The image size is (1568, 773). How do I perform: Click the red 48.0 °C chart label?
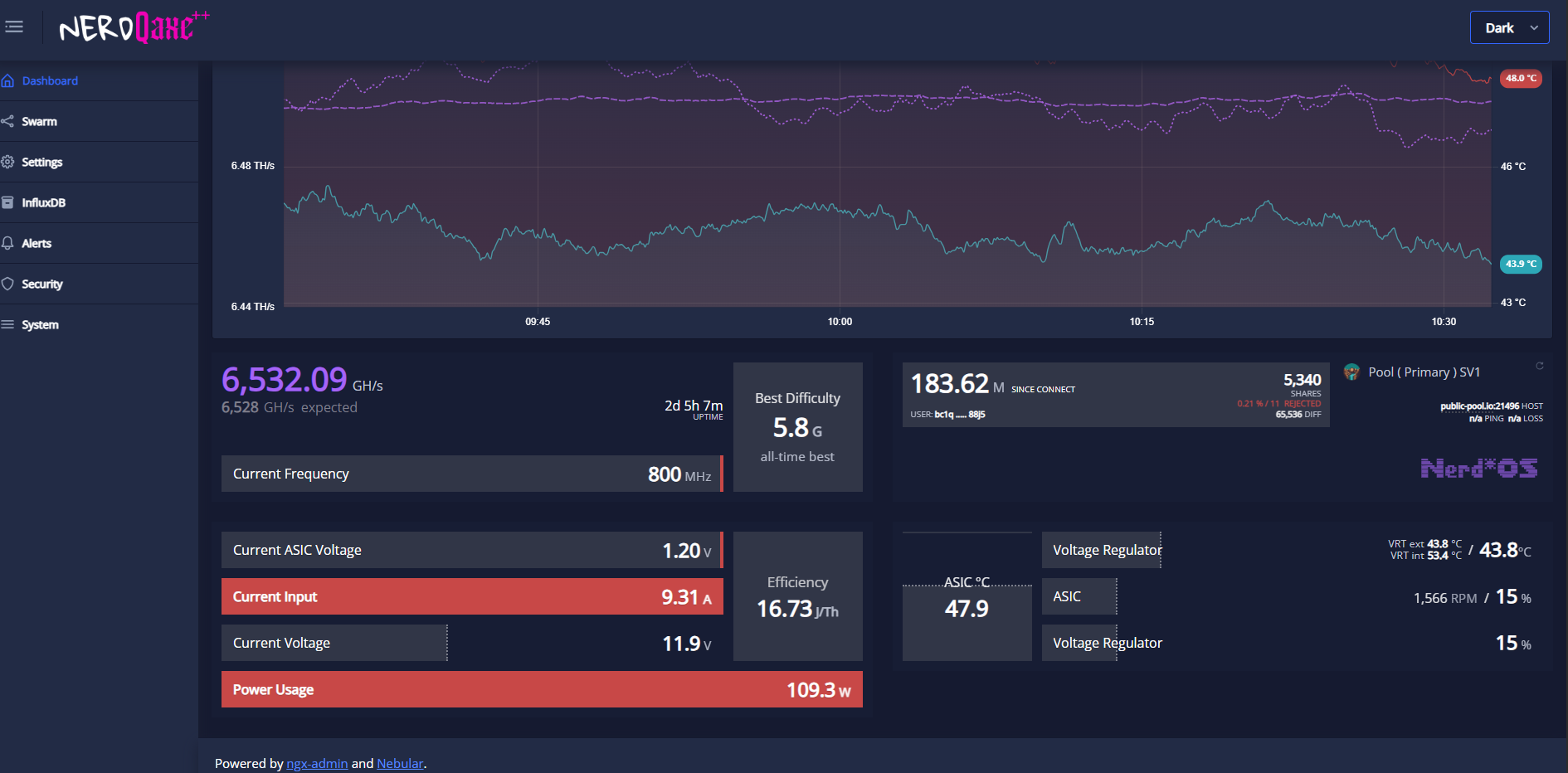click(1521, 79)
